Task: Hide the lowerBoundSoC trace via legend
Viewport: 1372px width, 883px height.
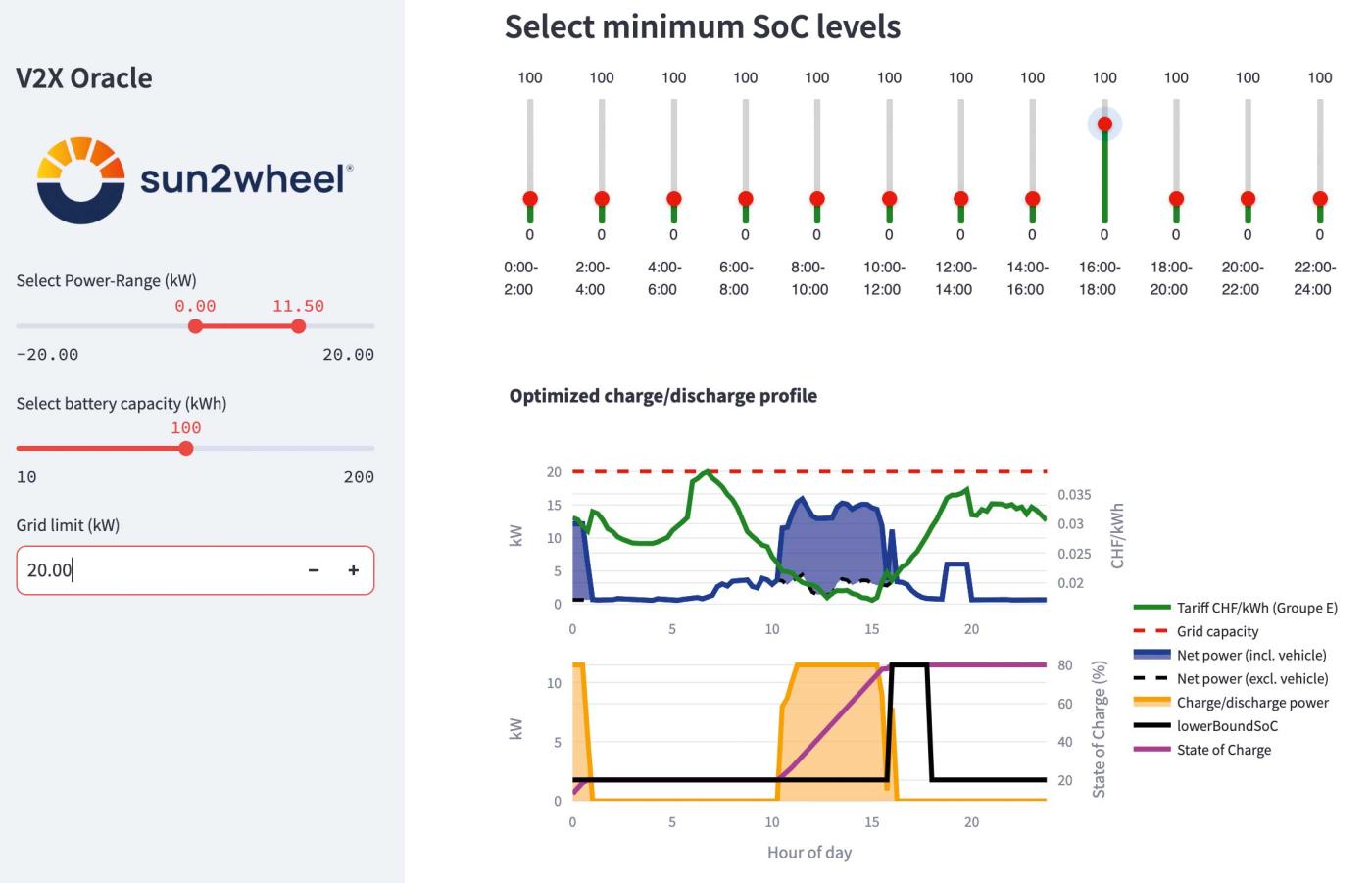Action: 1227,726
